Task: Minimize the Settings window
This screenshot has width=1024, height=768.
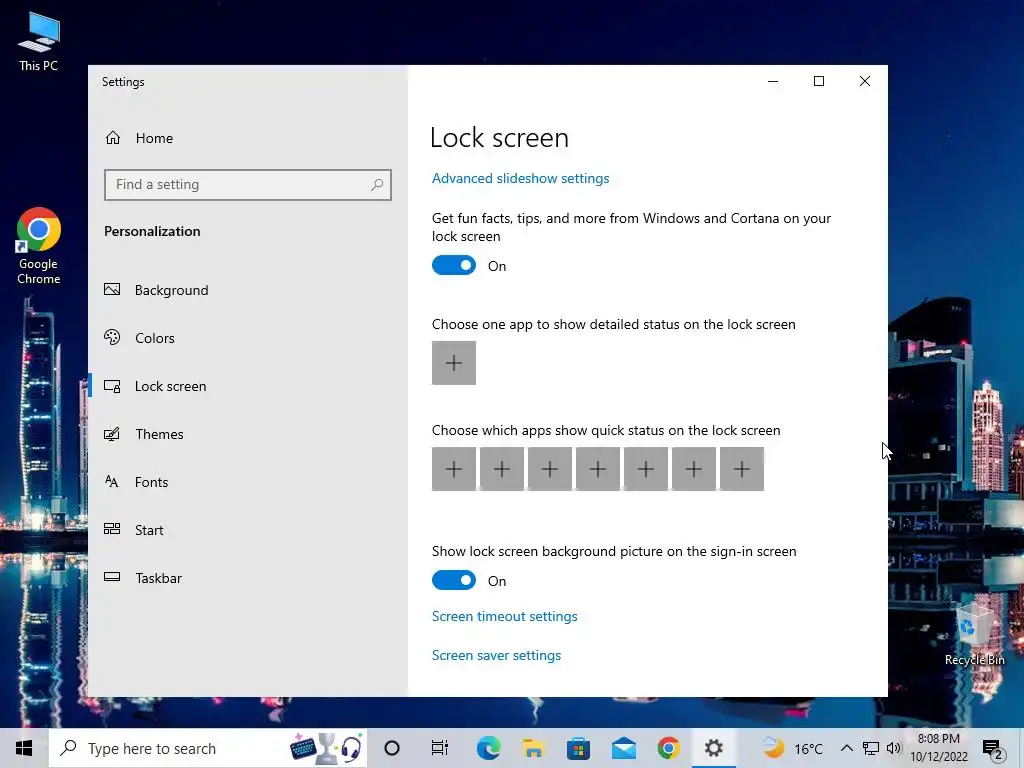Action: [773, 81]
